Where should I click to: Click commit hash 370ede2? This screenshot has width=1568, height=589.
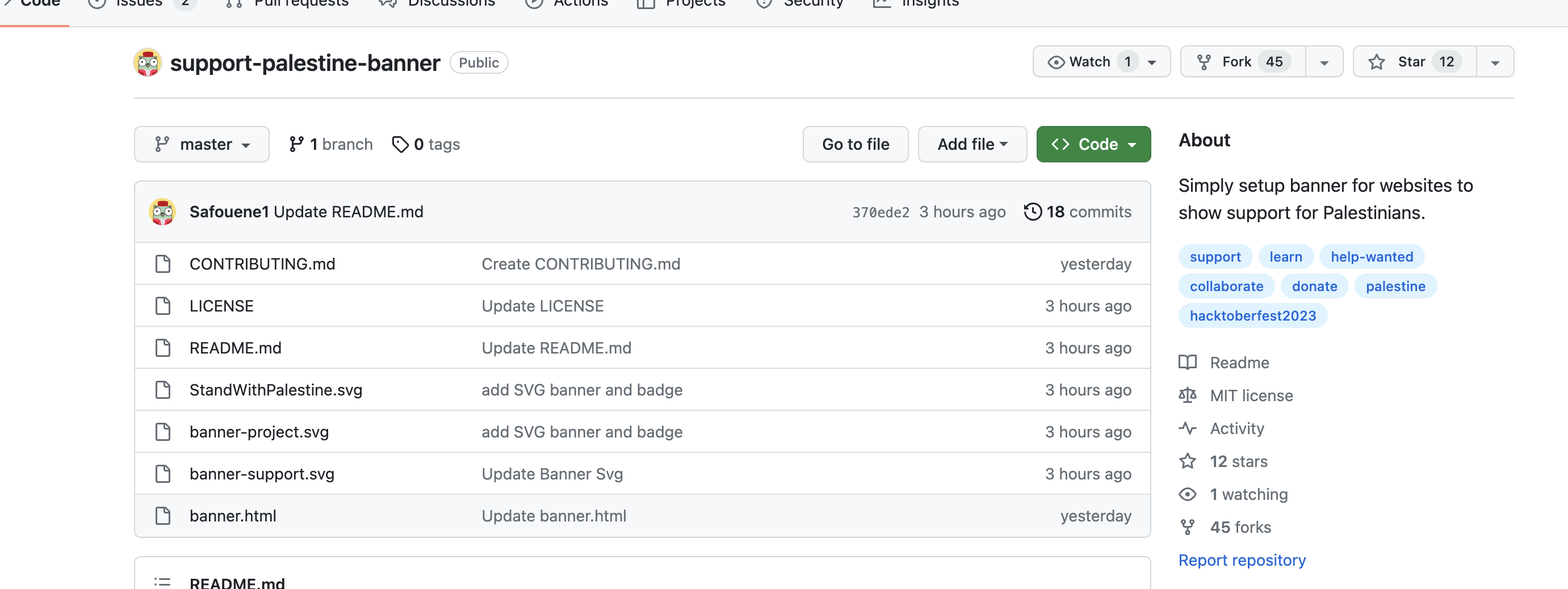tap(880, 212)
